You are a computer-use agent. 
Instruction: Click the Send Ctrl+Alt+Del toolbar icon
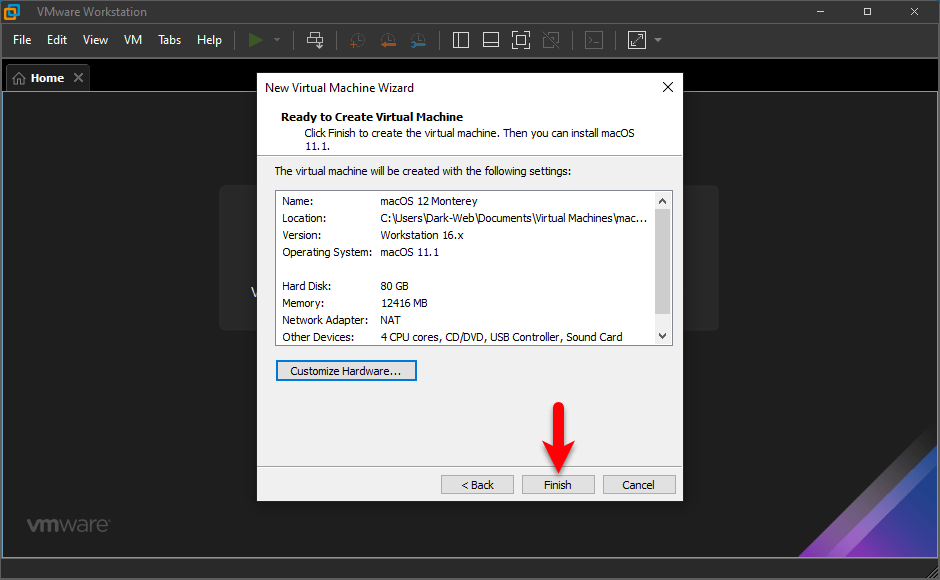(x=315, y=40)
